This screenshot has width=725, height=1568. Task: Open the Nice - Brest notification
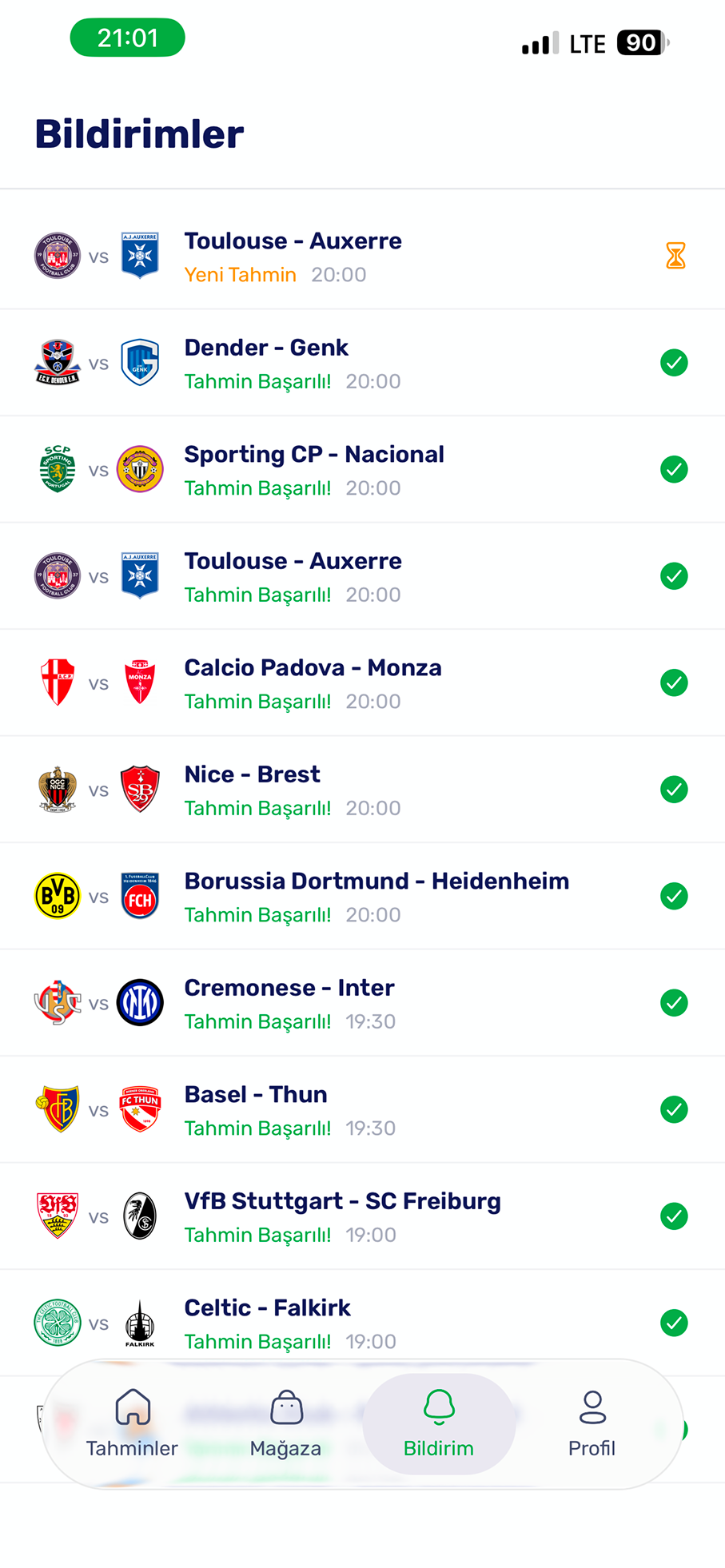[x=360, y=790]
